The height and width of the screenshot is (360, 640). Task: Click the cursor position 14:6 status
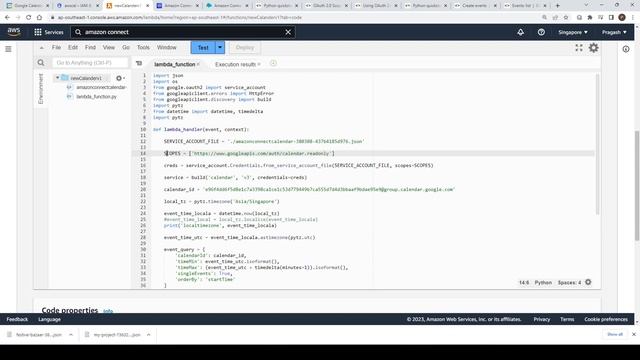[x=524, y=282]
